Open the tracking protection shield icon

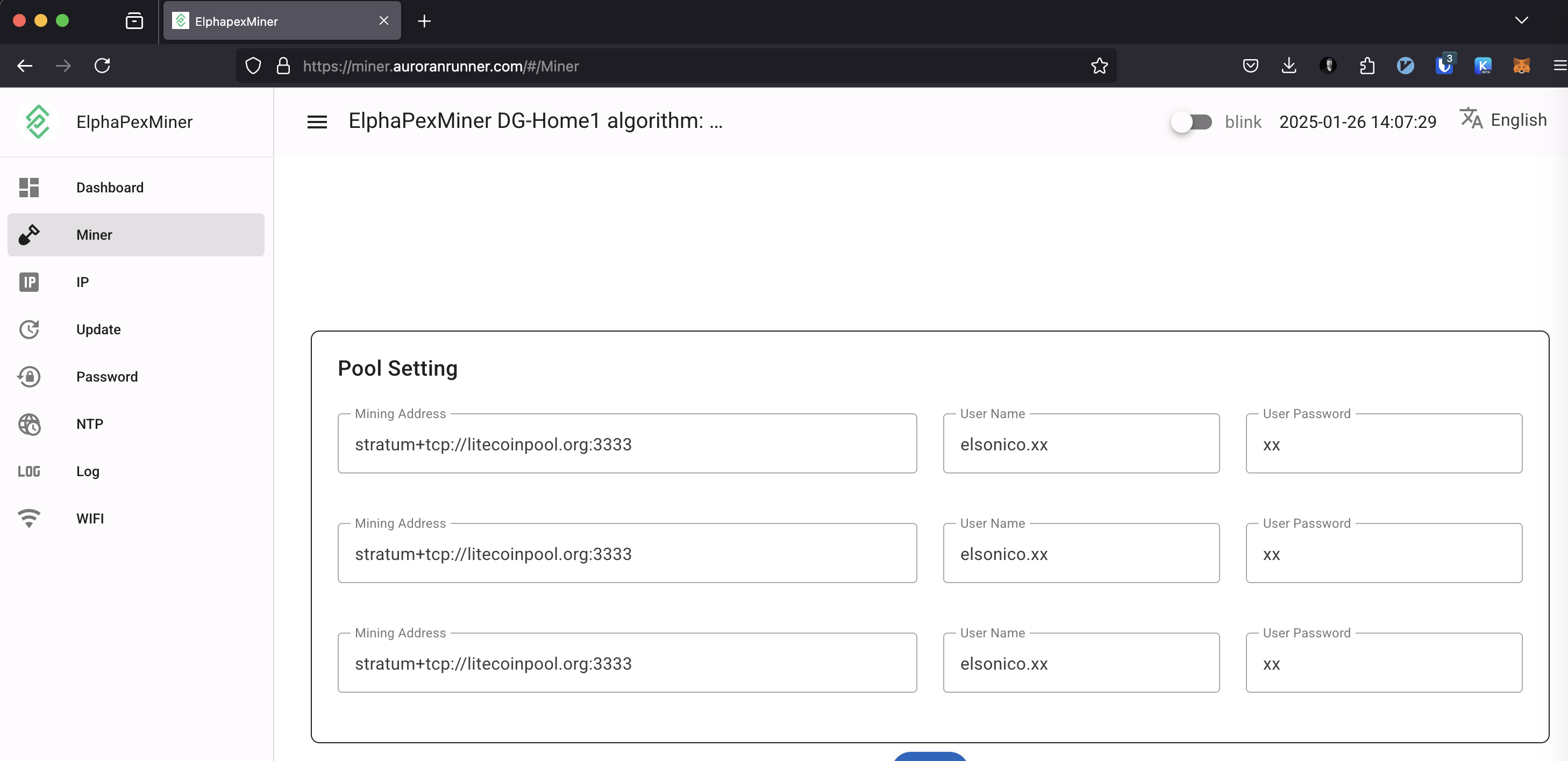[x=253, y=66]
